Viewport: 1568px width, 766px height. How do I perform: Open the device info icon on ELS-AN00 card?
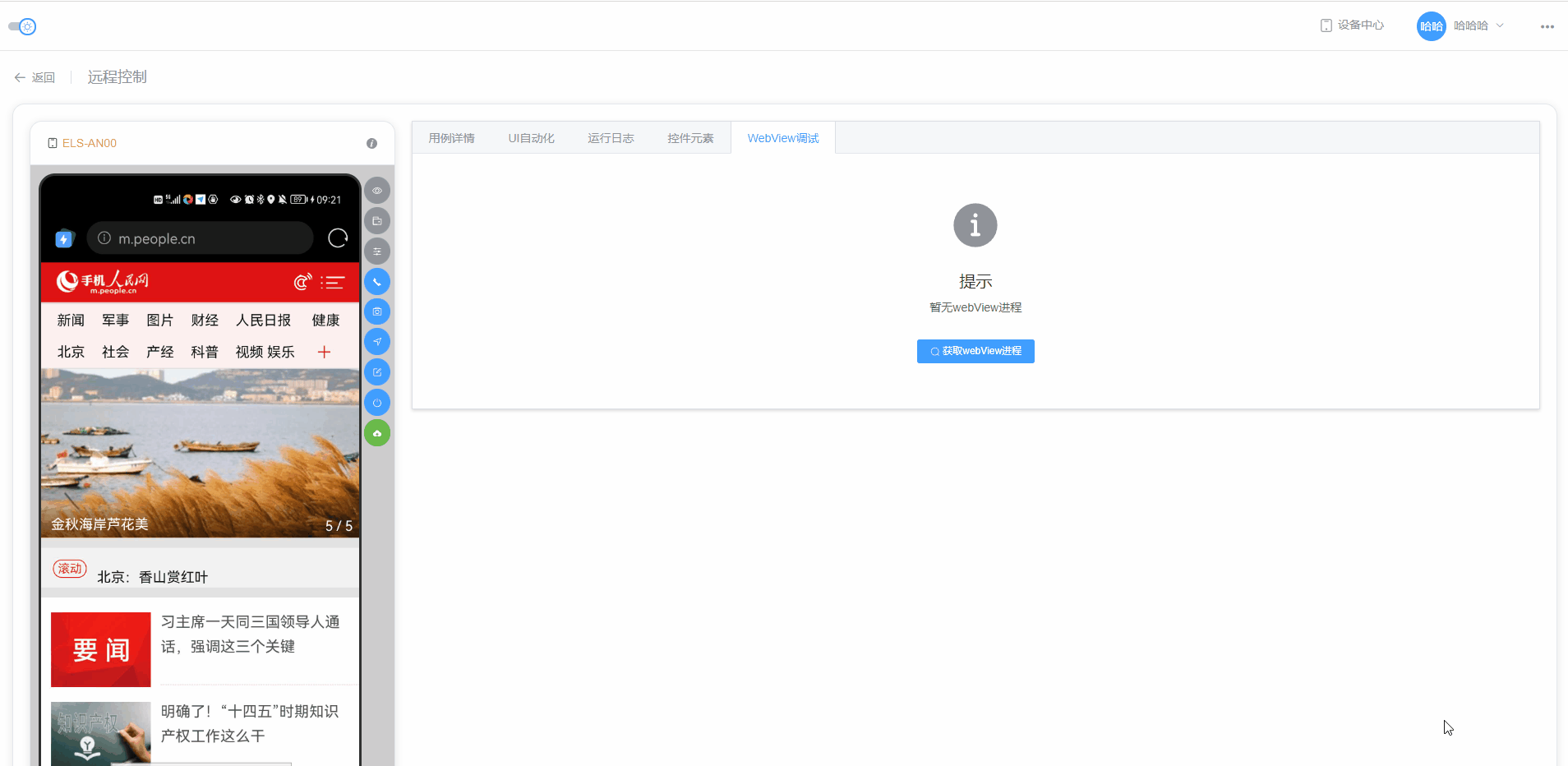click(371, 143)
